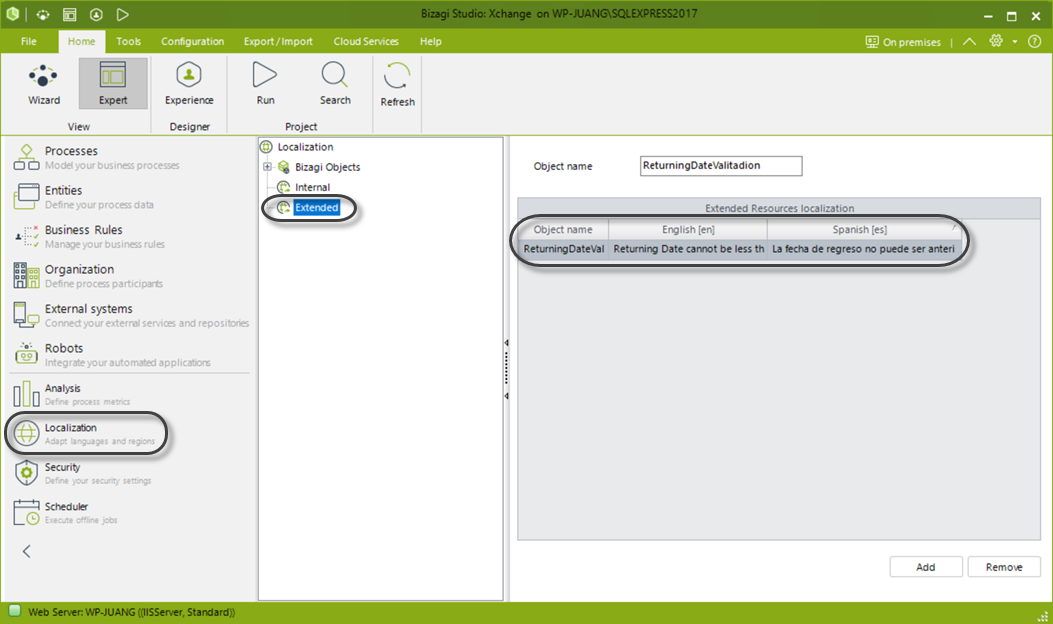
Task: Click the Add button
Action: point(925,567)
